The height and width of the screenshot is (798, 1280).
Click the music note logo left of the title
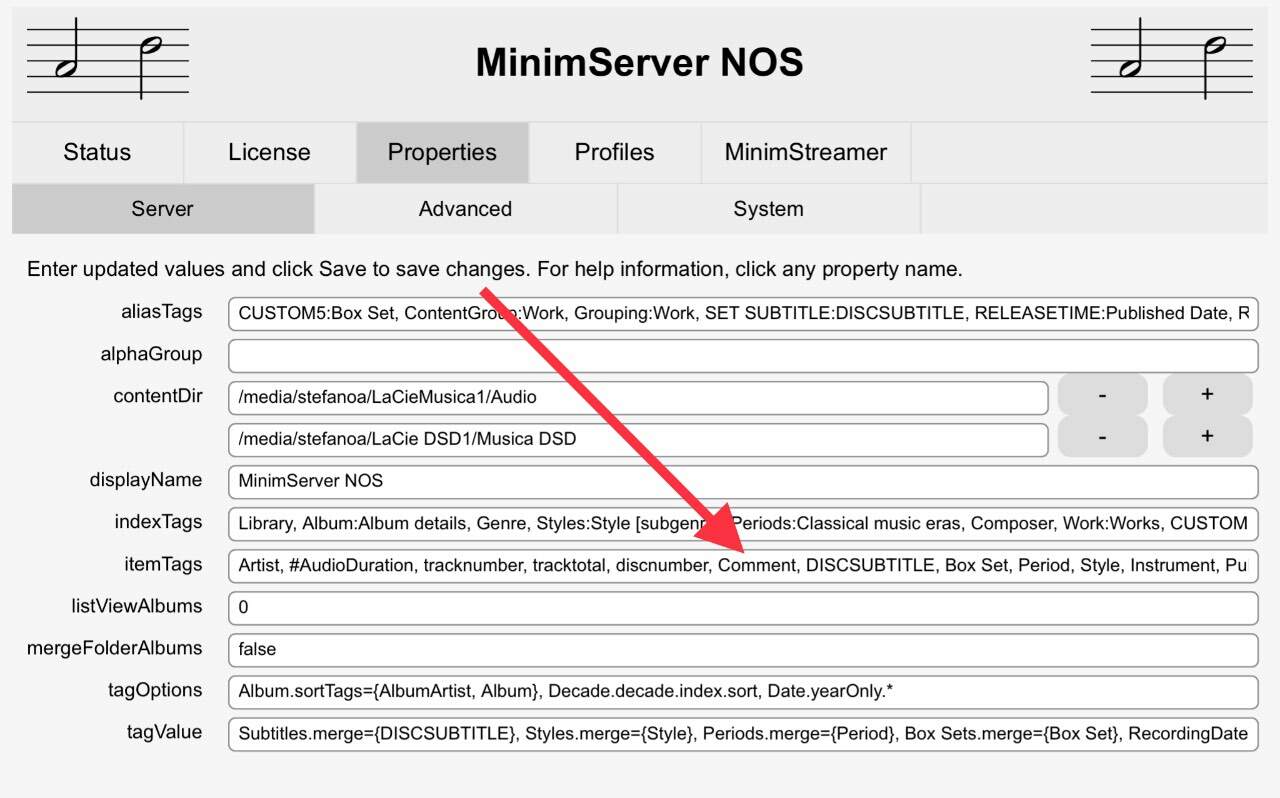(x=107, y=63)
